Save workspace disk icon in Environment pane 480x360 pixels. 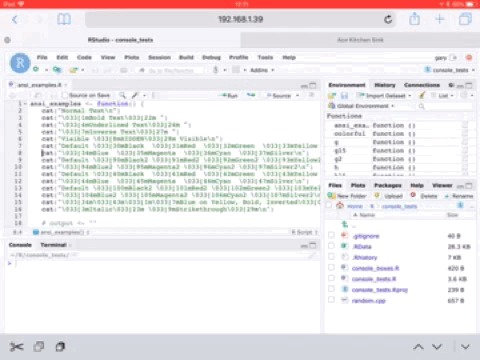(344, 96)
